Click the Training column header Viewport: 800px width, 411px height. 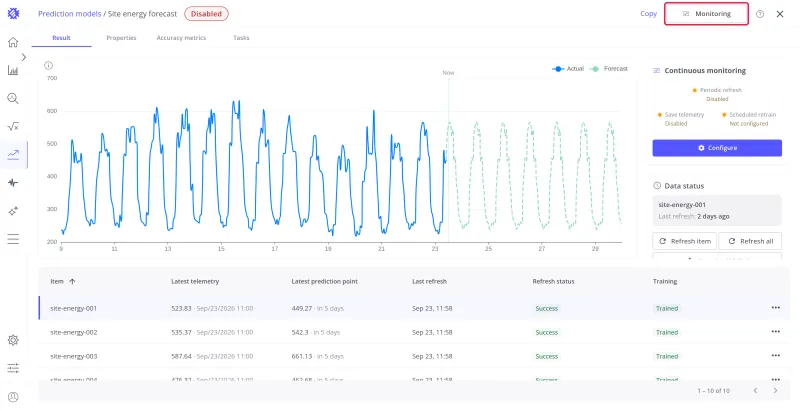click(x=665, y=281)
